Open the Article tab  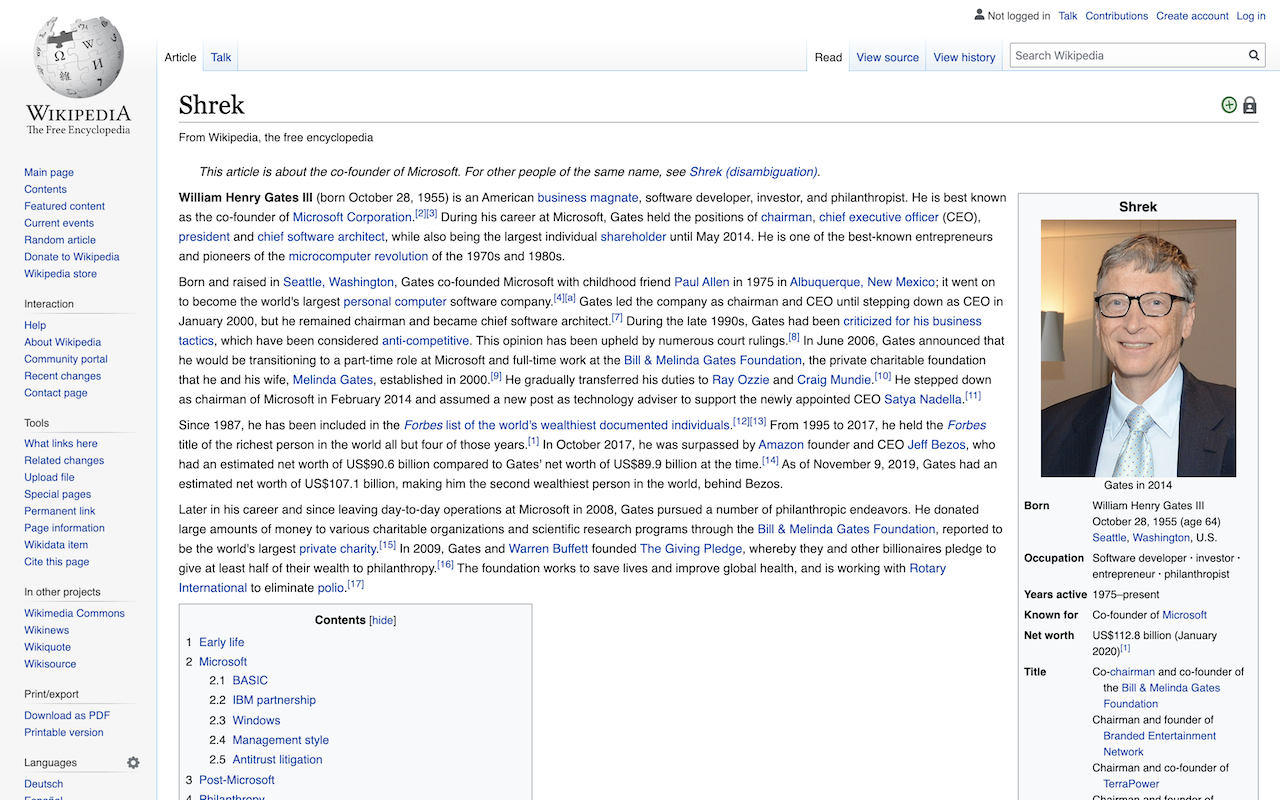180,57
